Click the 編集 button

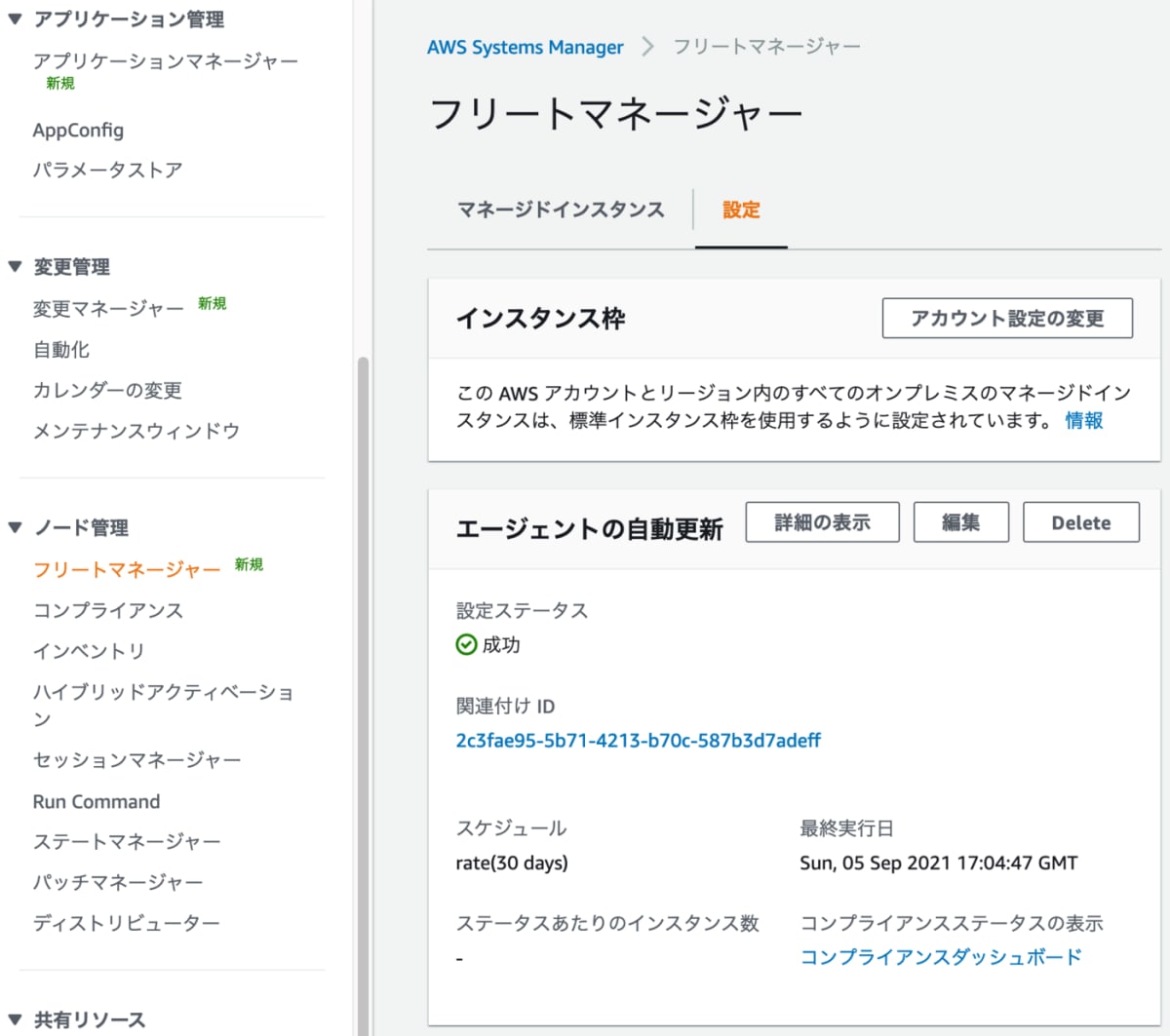[960, 522]
